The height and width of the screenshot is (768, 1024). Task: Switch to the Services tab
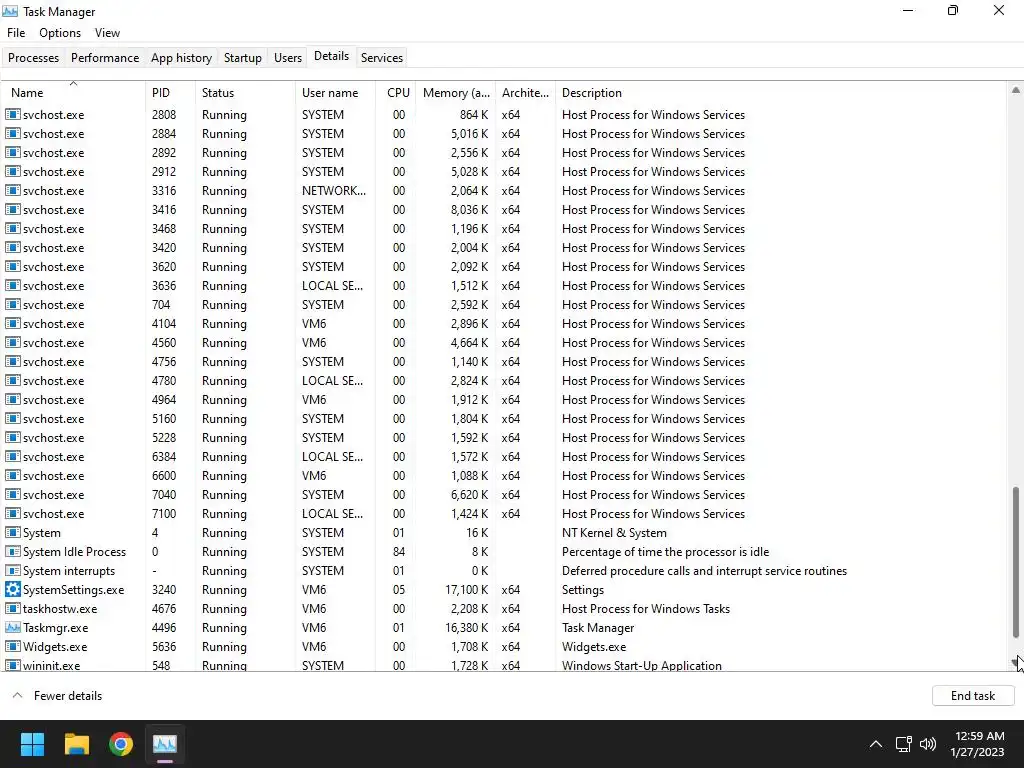(382, 57)
